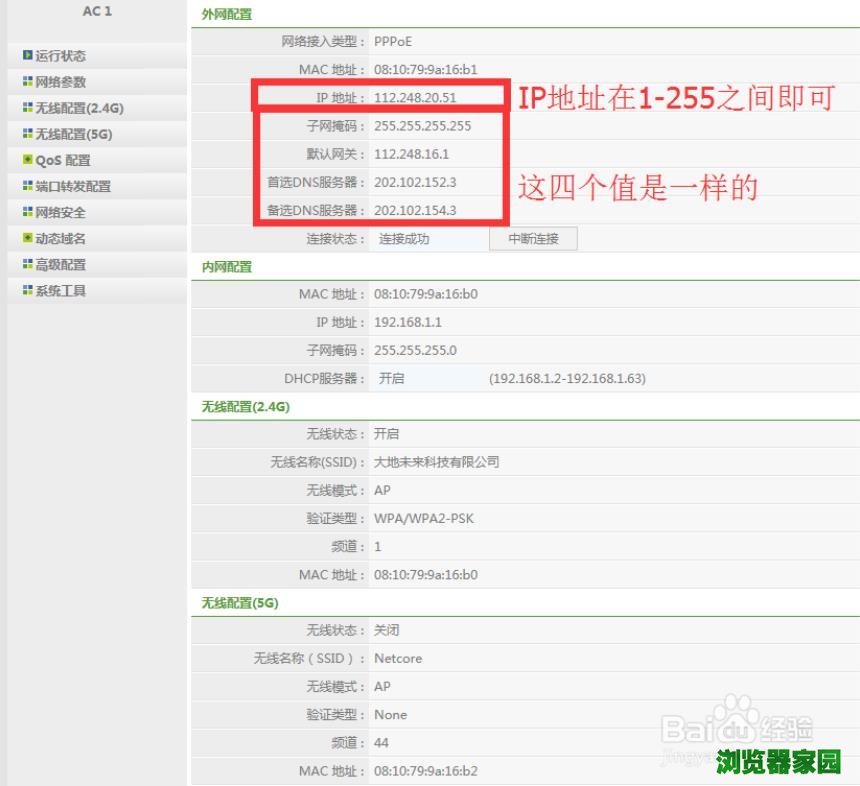Open the QoS 配置 menu item
Viewport: 860px width, 786px height.
point(63,160)
